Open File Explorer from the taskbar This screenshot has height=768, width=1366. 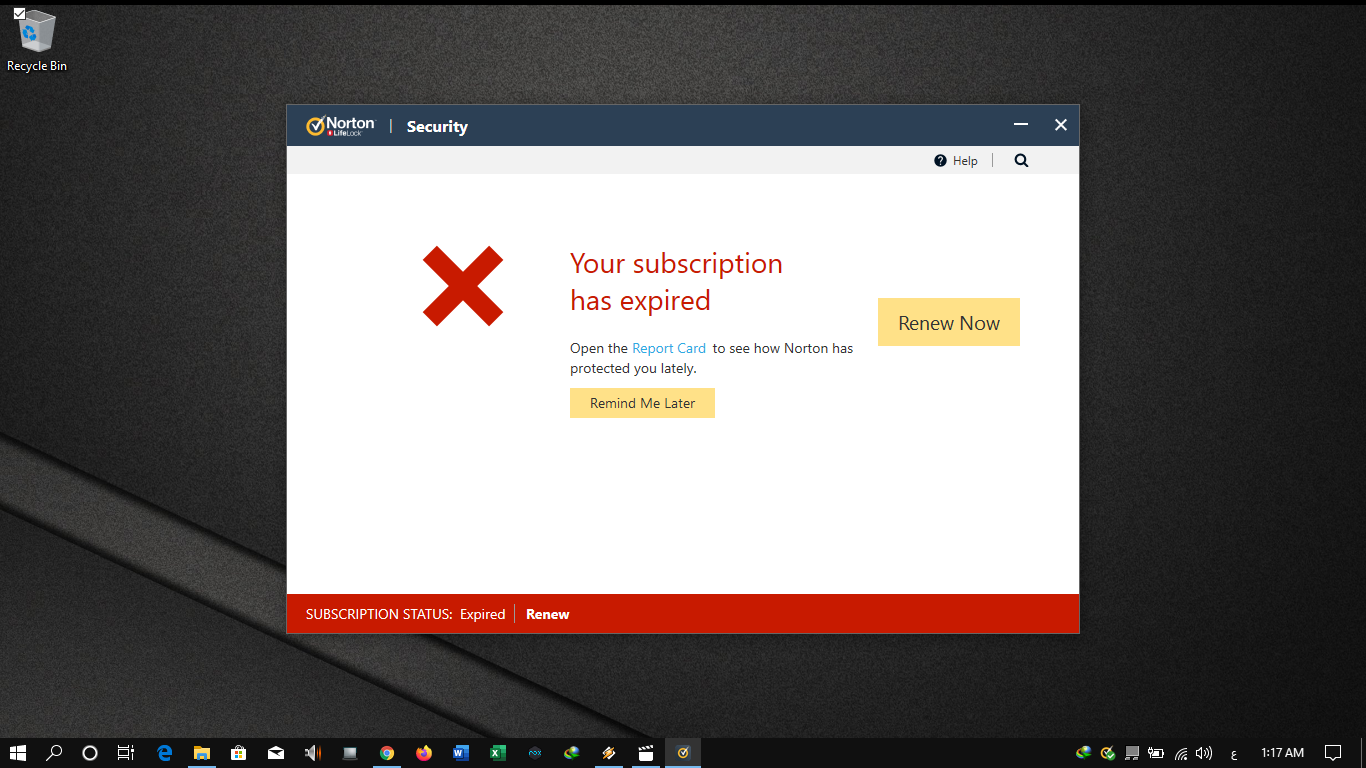202,753
